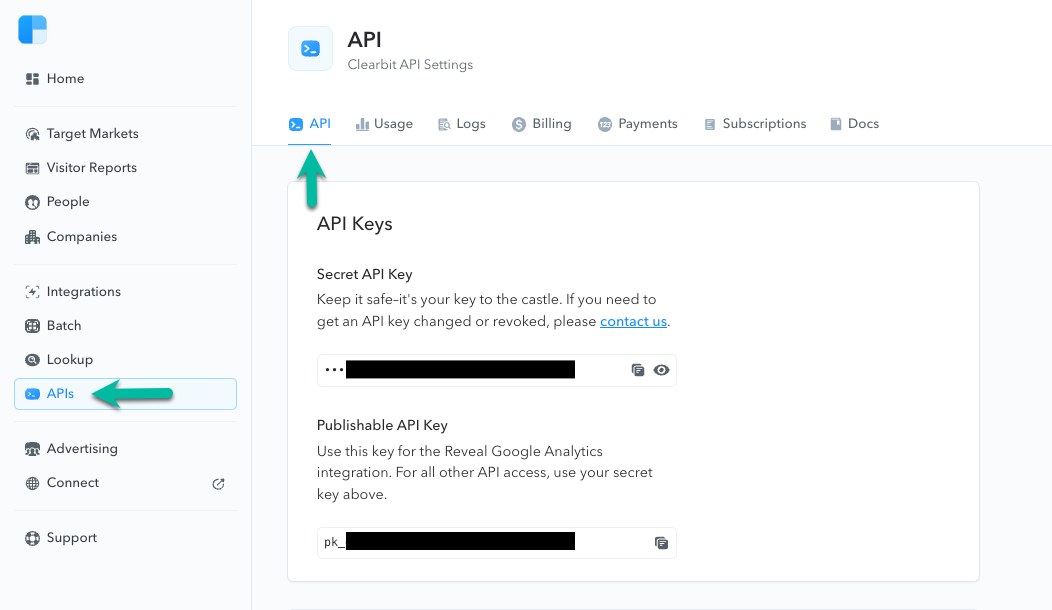This screenshot has height=610, width=1052.
Task: Follow the contact us link
Action: pyautogui.click(x=633, y=321)
